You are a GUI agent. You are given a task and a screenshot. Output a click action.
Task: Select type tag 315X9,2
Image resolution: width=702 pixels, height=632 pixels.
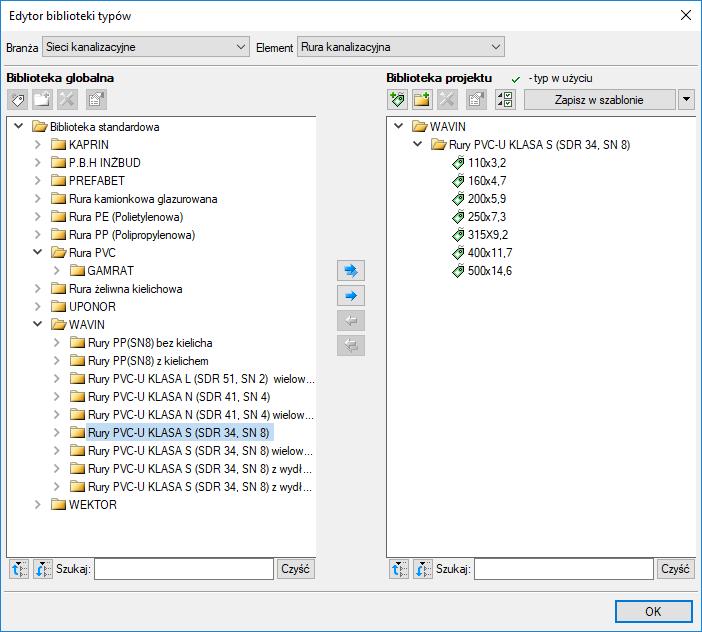(x=480, y=235)
